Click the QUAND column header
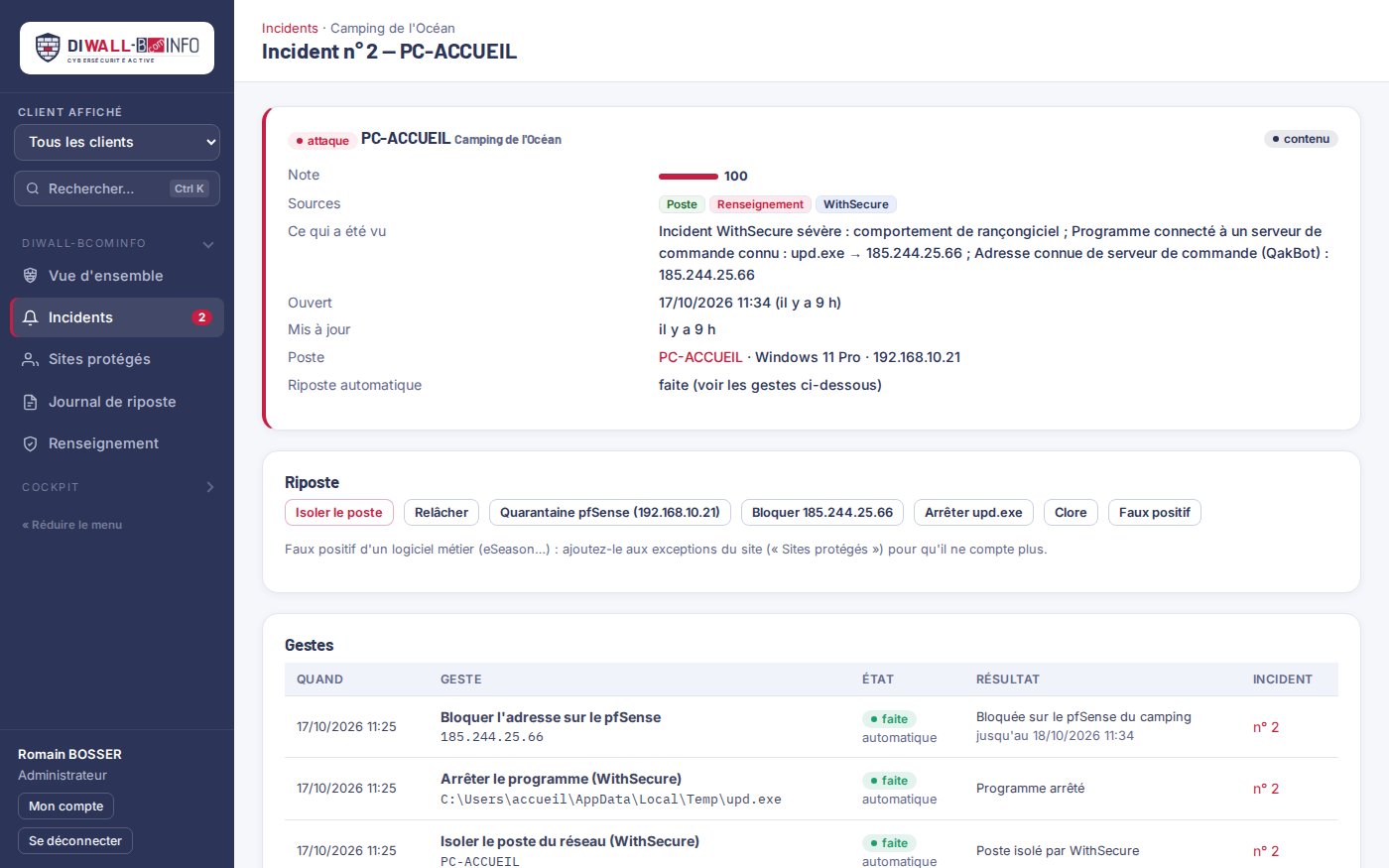This screenshot has height=868, width=1389. pos(319,680)
